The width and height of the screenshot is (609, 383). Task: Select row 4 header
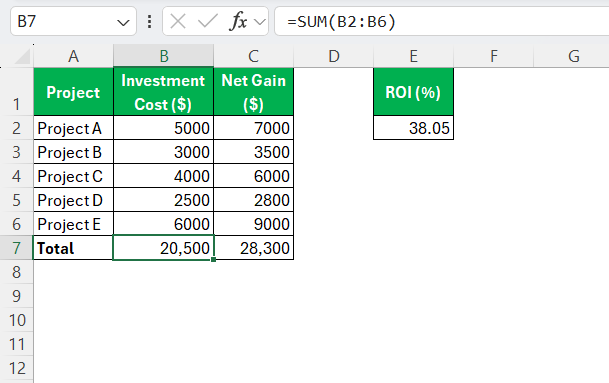pyautogui.click(x=16, y=176)
